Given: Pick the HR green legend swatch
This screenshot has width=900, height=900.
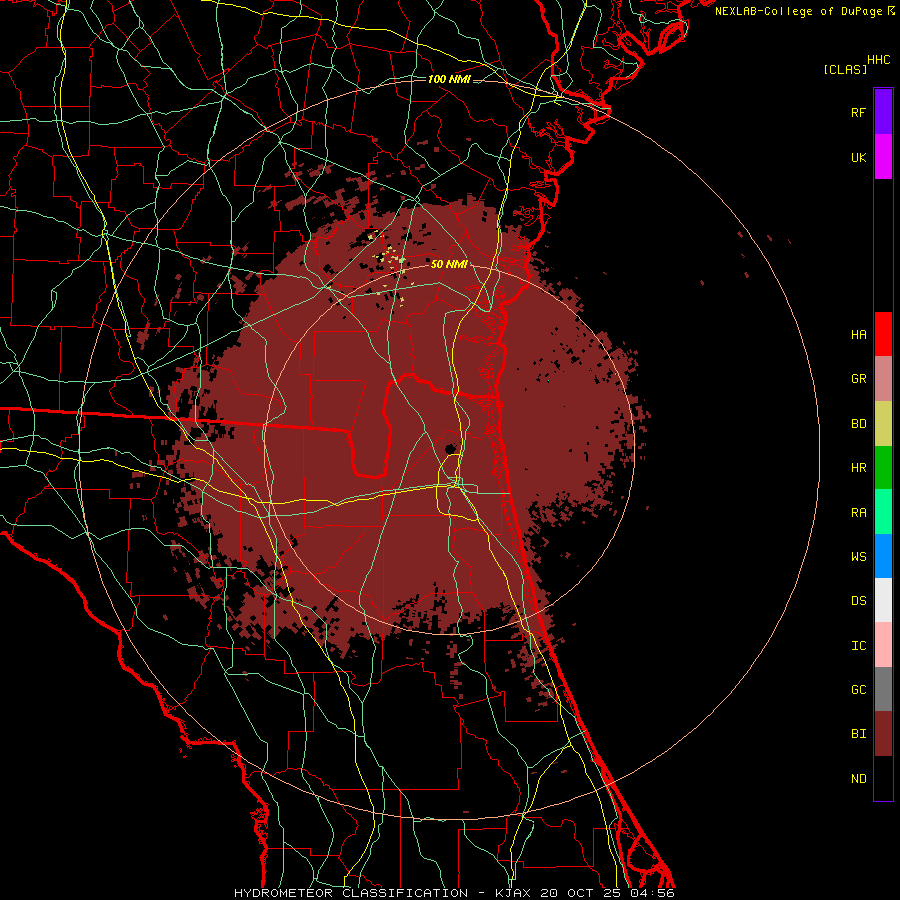Looking at the screenshot, I should (883, 468).
